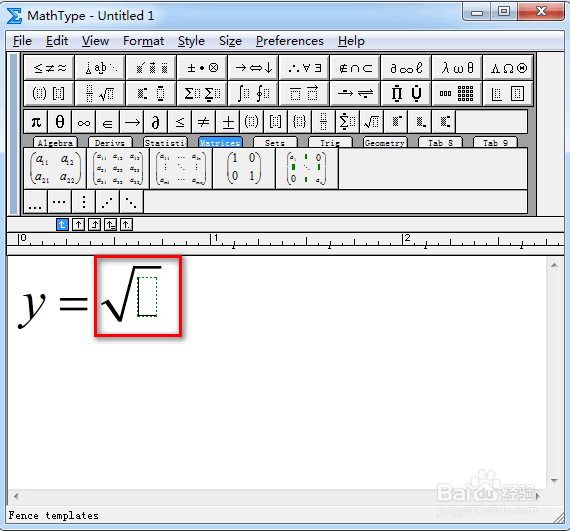
Task: Insert the diagonal ellipsis symbol going down
Action: [132, 202]
